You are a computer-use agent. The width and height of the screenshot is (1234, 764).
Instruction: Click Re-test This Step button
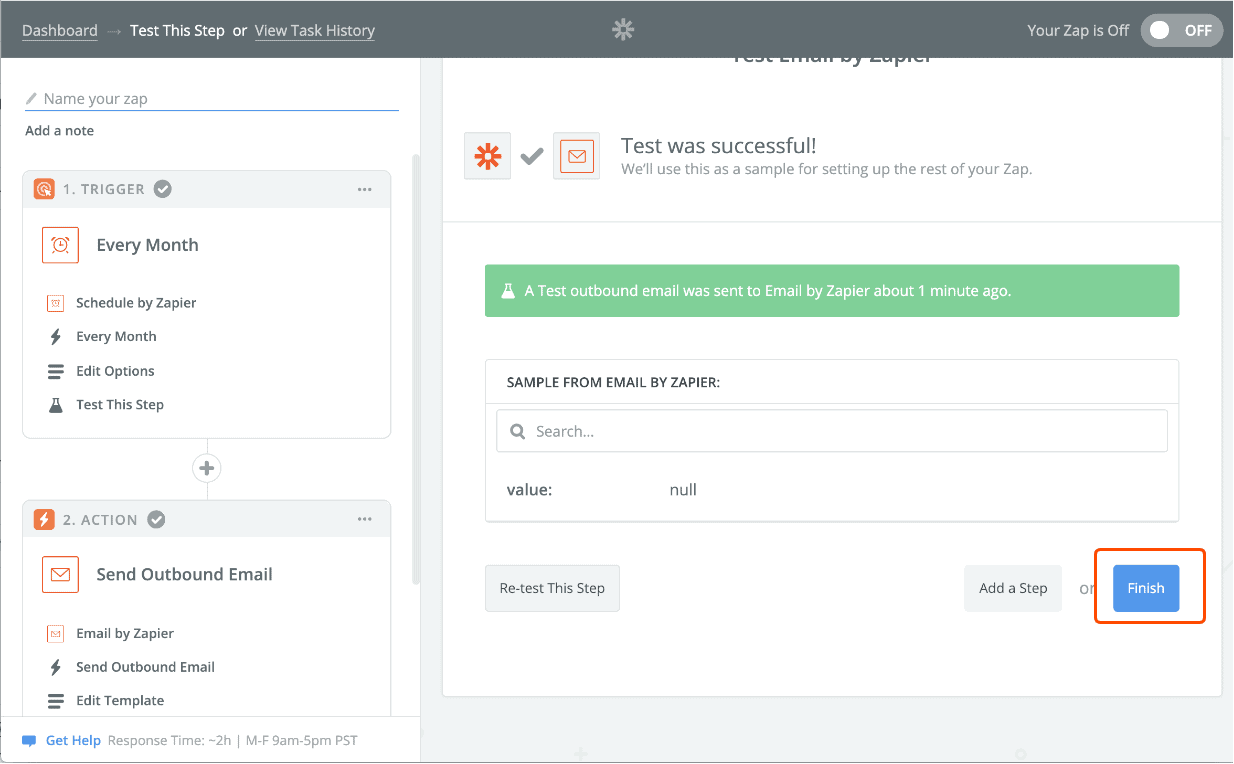552,588
